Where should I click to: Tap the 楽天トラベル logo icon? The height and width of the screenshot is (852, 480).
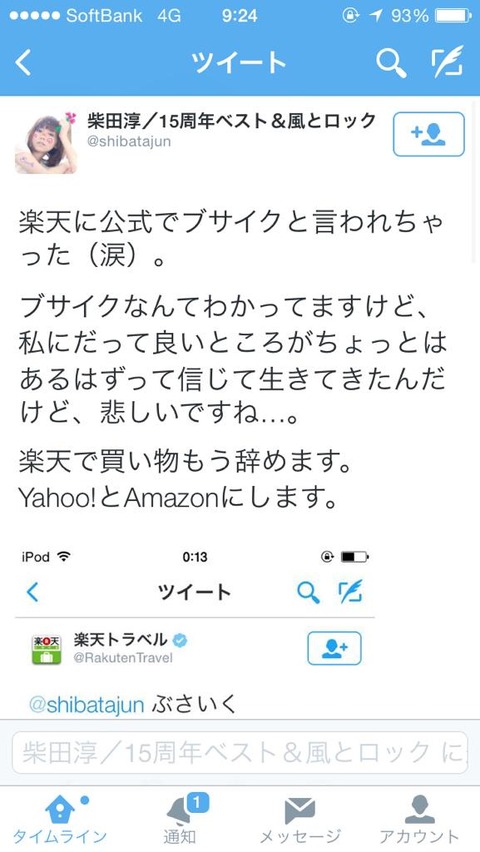tap(47, 649)
